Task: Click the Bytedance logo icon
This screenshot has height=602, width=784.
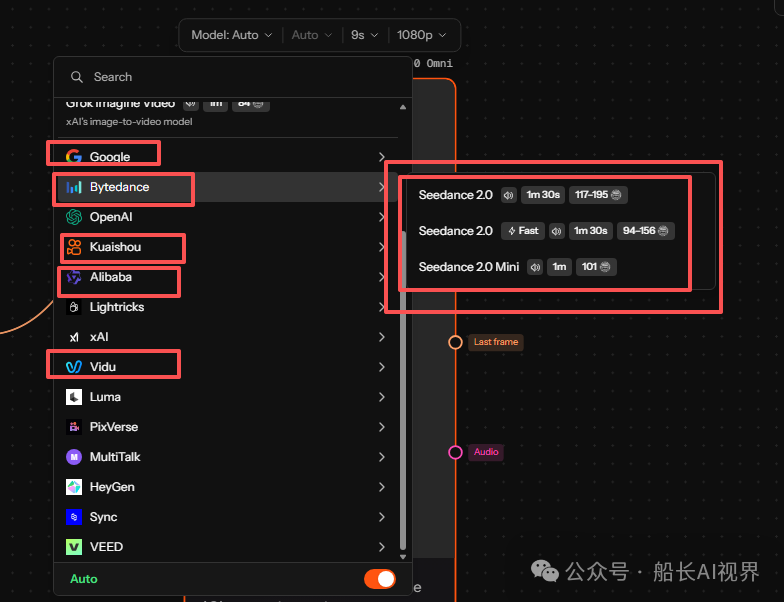Action: pos(74,187)
